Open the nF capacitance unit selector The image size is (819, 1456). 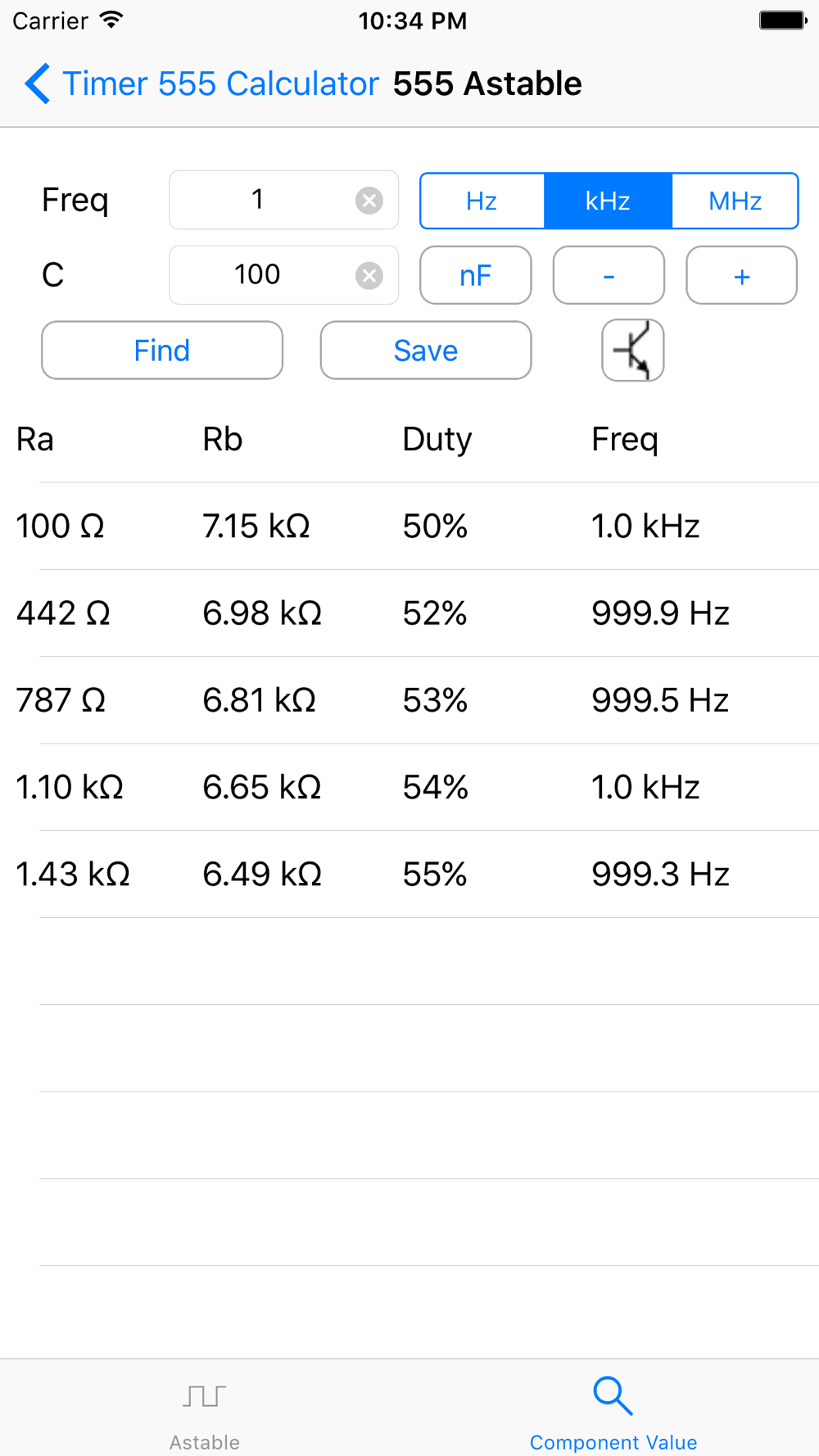[476, 275]
